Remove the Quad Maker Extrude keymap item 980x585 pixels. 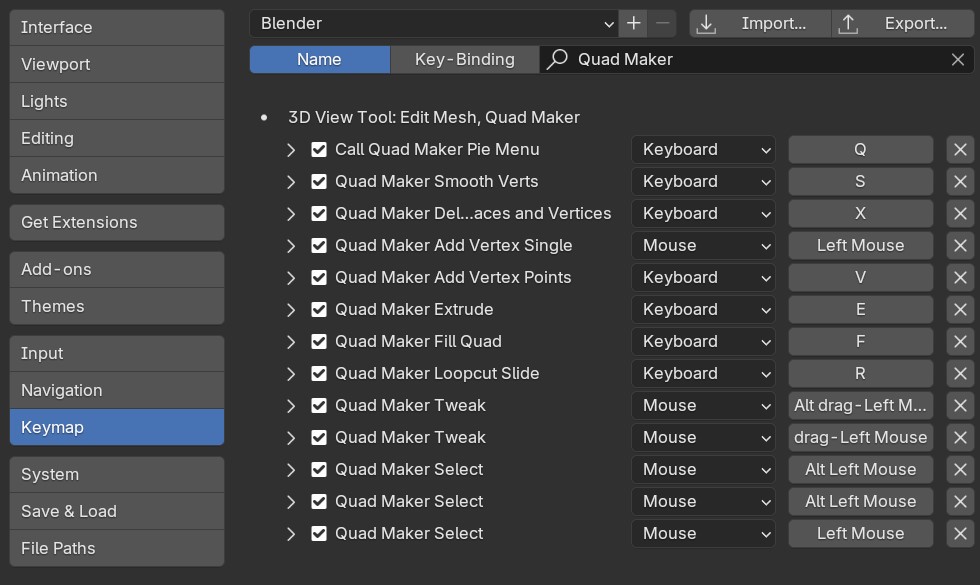[x=960, y=309]
